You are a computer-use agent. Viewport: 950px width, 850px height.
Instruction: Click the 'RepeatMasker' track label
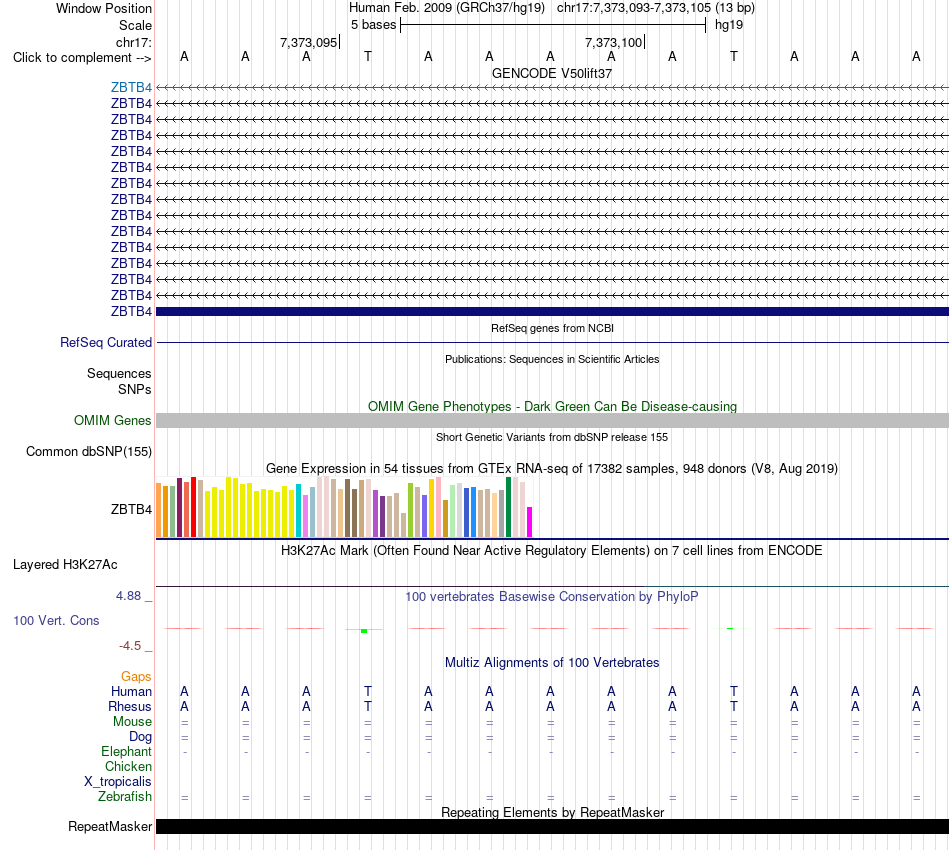110,827
